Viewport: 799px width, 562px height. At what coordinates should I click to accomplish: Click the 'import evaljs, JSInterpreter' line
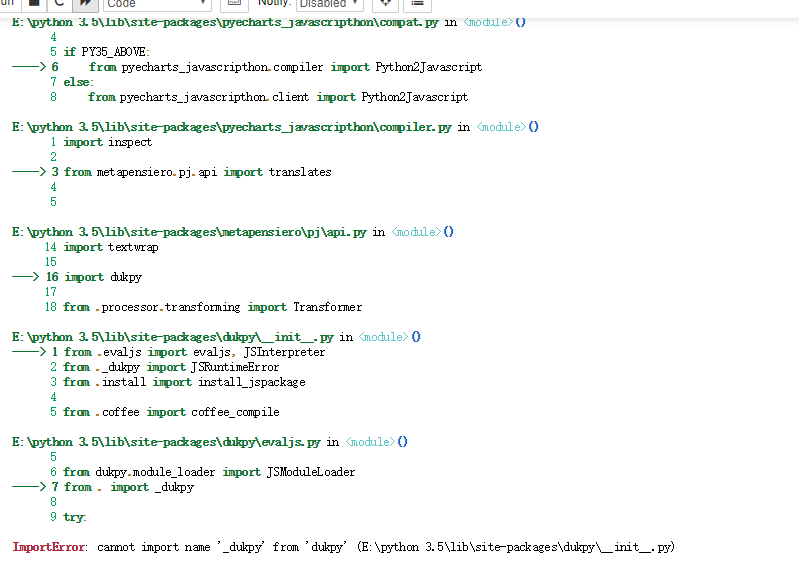tap(194, 352)
